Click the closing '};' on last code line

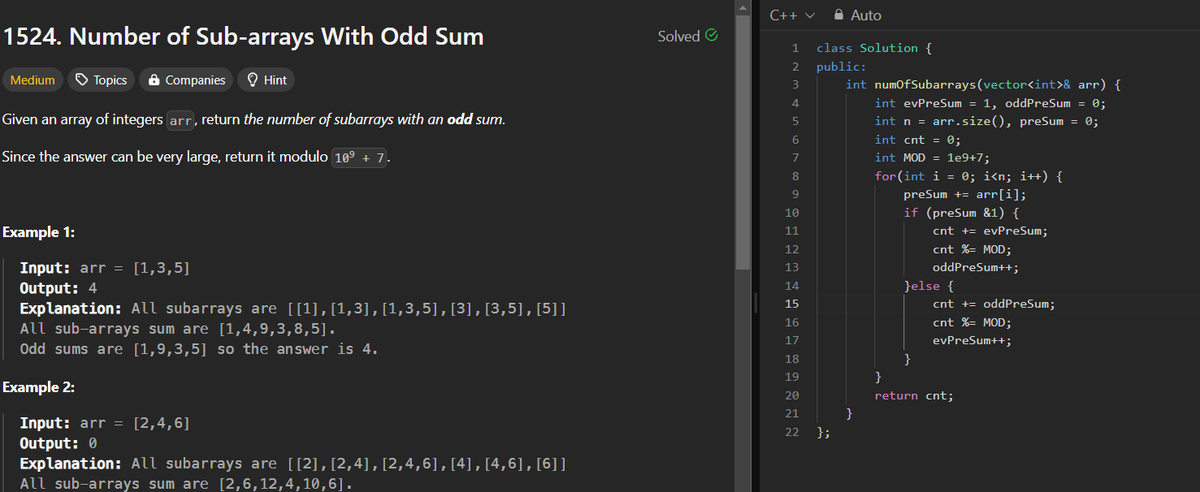(x=824, y=432)
